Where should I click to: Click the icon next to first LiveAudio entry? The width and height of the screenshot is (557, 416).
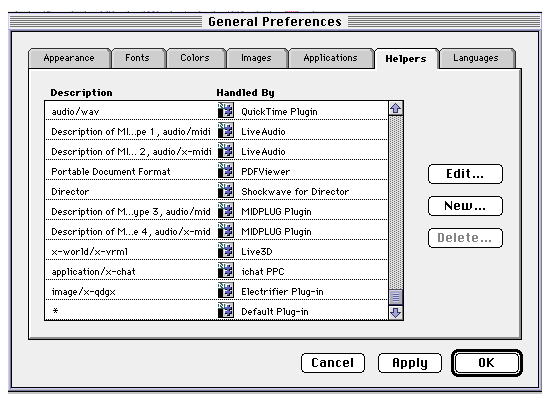(226, 130)
